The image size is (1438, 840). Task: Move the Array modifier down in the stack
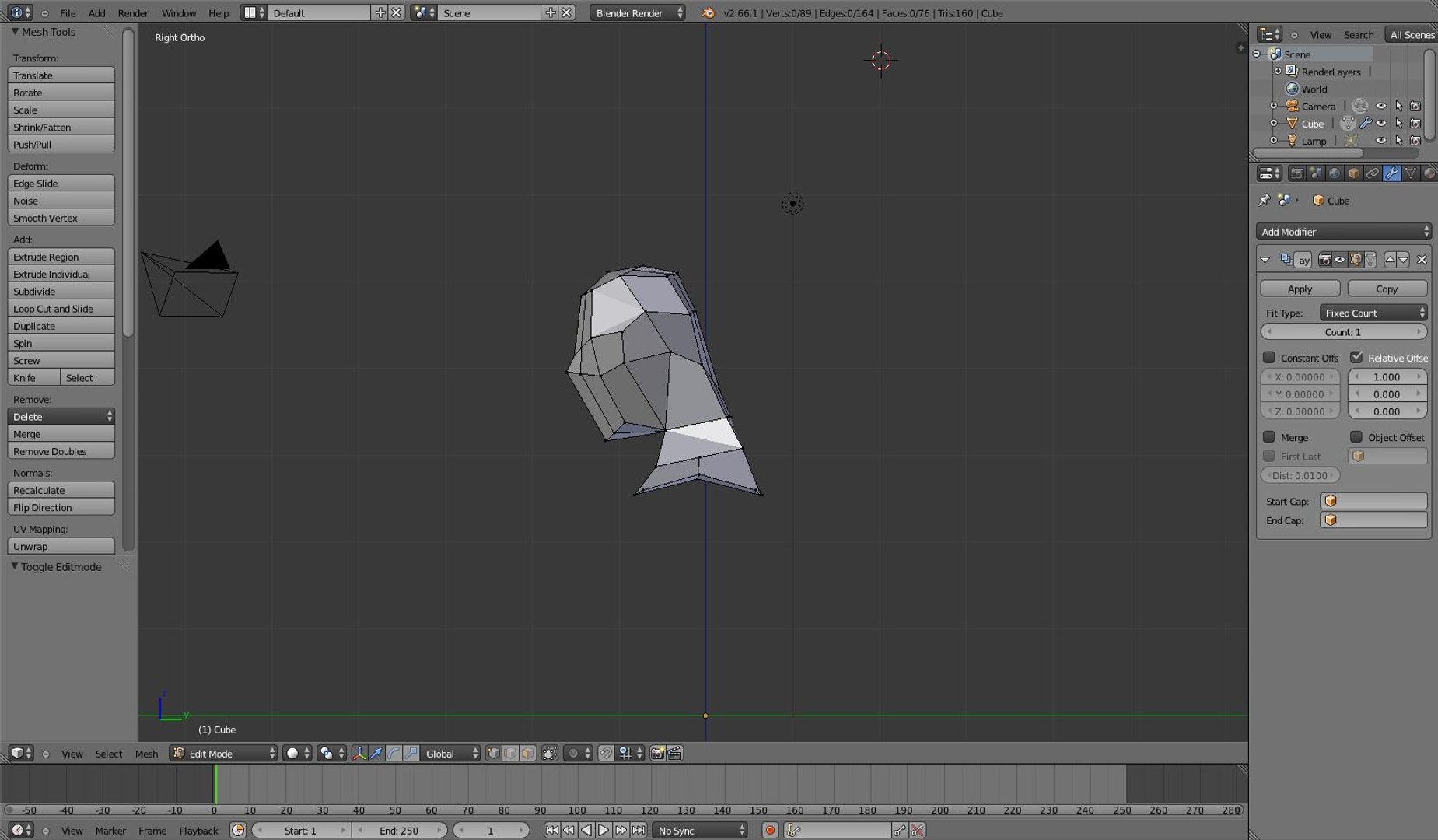click(1403, 260)
